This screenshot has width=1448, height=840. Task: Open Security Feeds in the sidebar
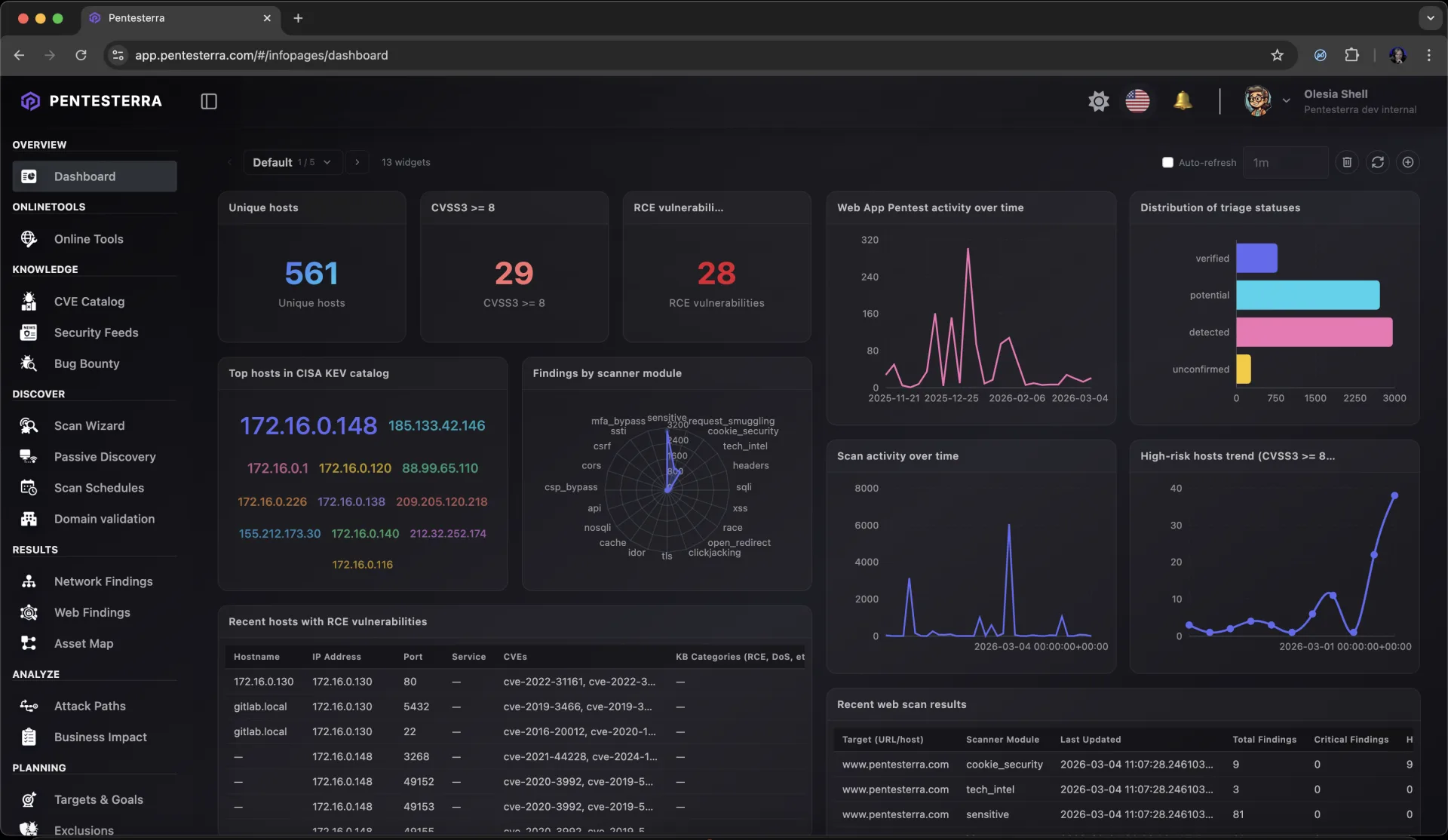[x=96, y=333]
